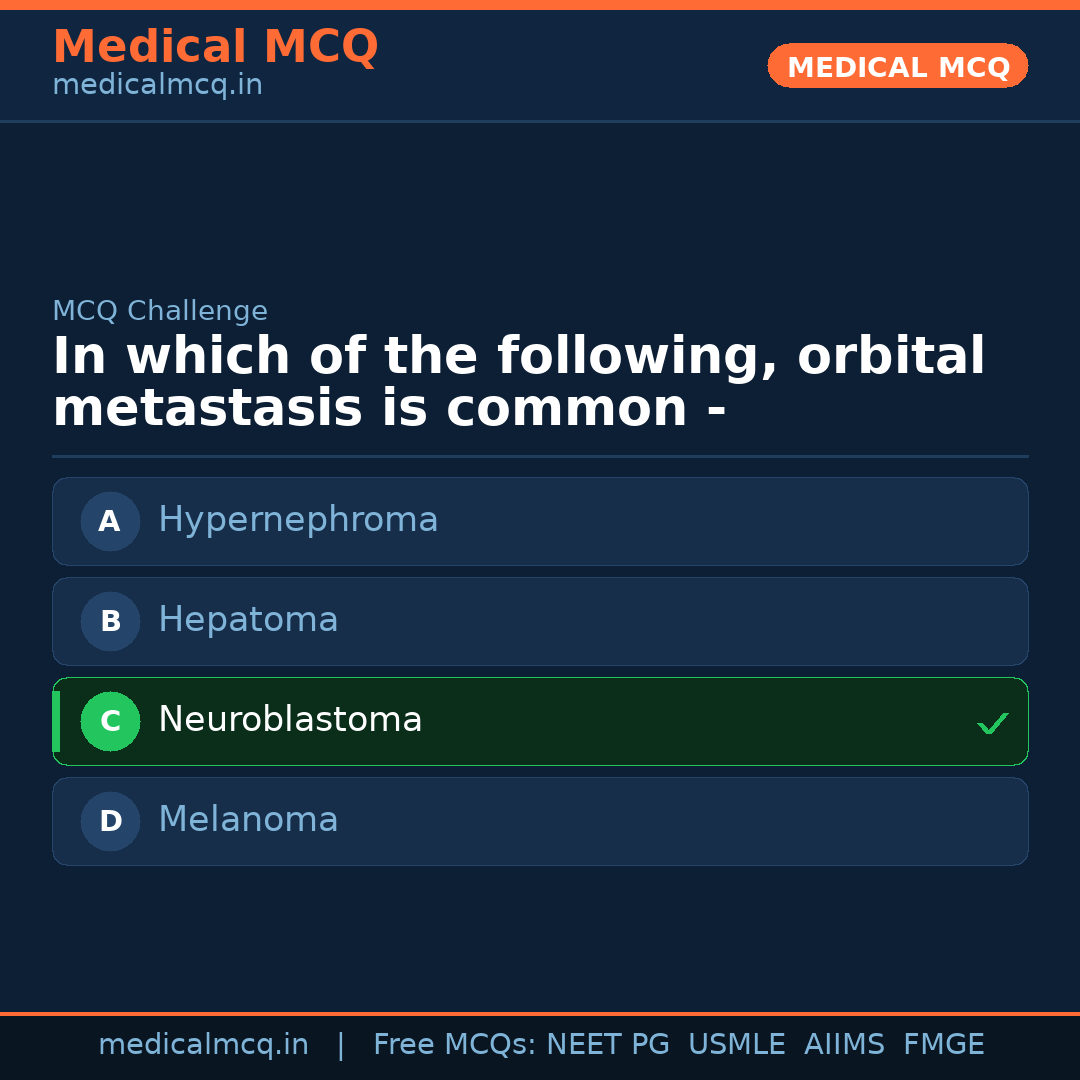Click the green checkmark on Neuroblastoma

point(993,722)
